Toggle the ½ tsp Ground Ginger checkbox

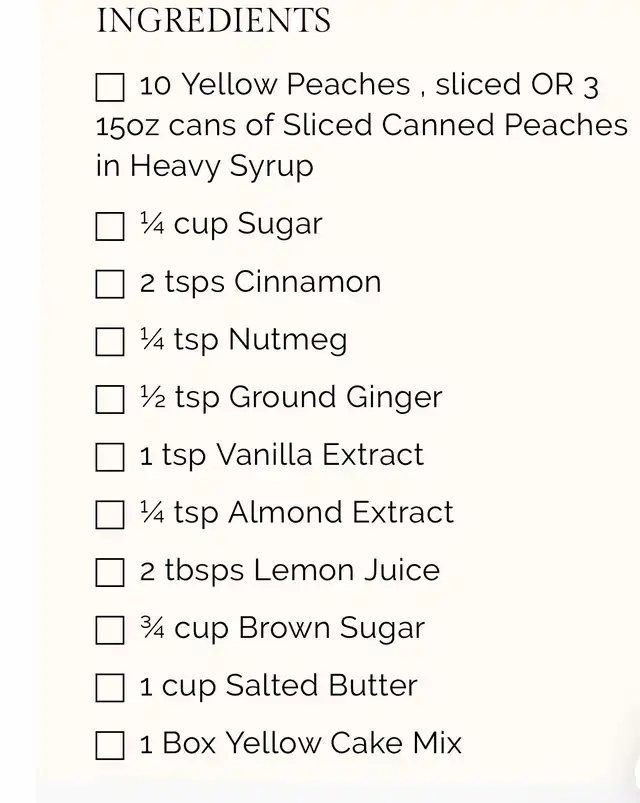(x=110, y=399)
